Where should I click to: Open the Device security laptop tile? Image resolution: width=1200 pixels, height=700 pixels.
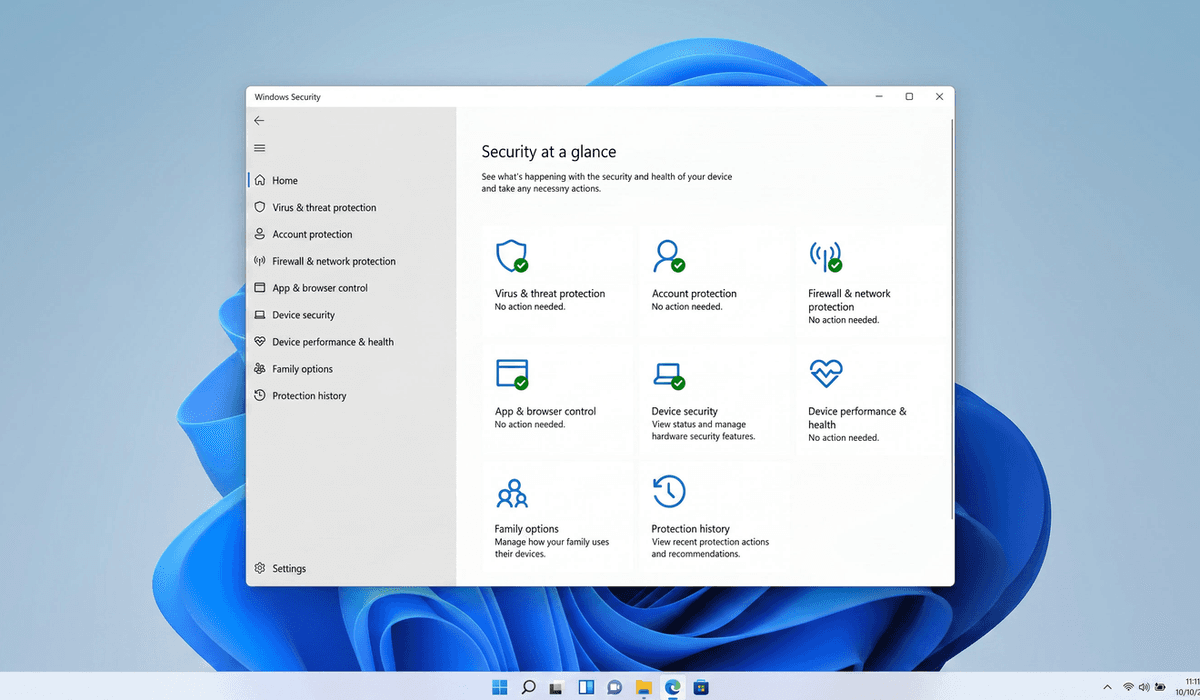point(714,399)
